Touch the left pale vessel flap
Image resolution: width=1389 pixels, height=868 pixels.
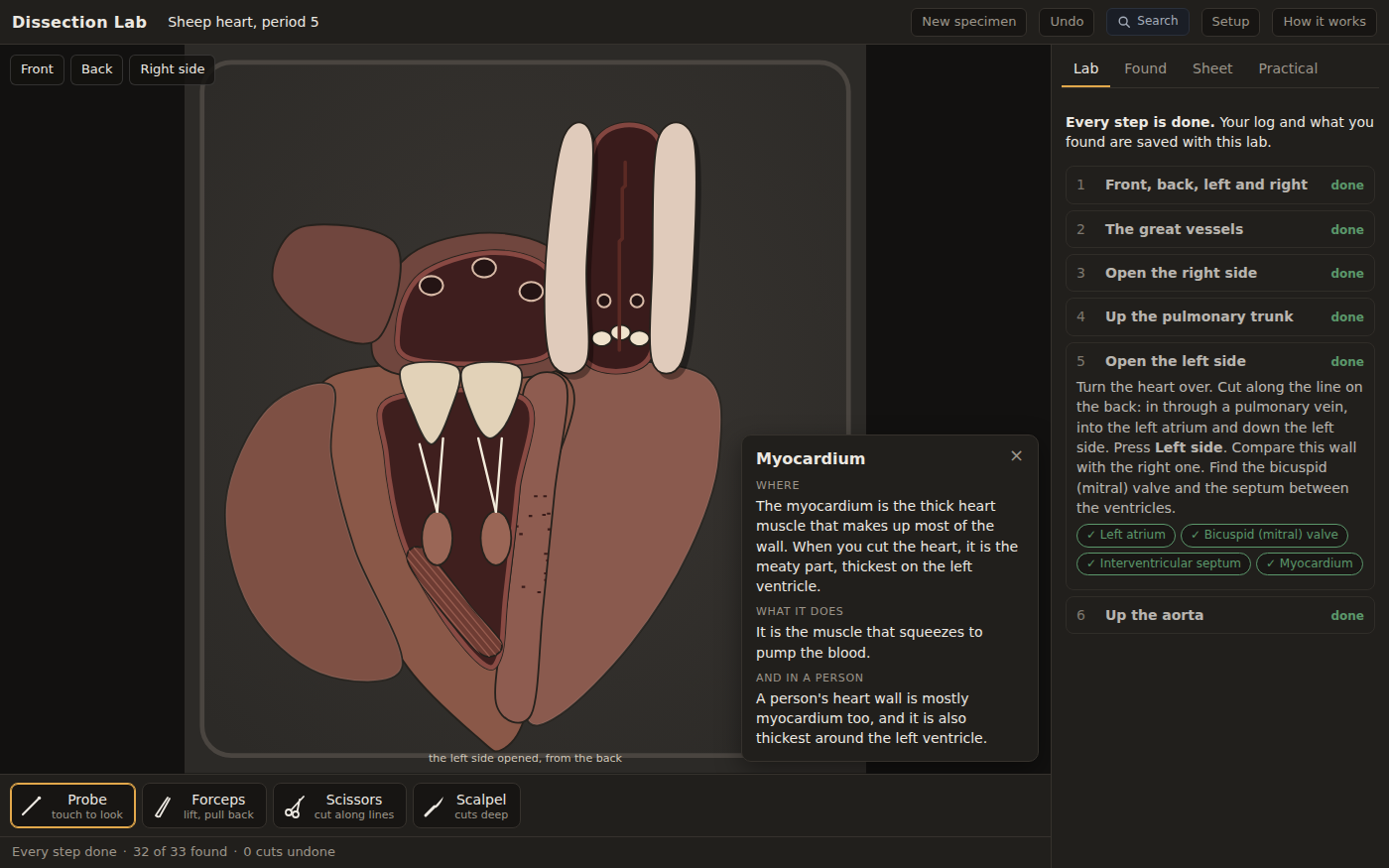569,248
